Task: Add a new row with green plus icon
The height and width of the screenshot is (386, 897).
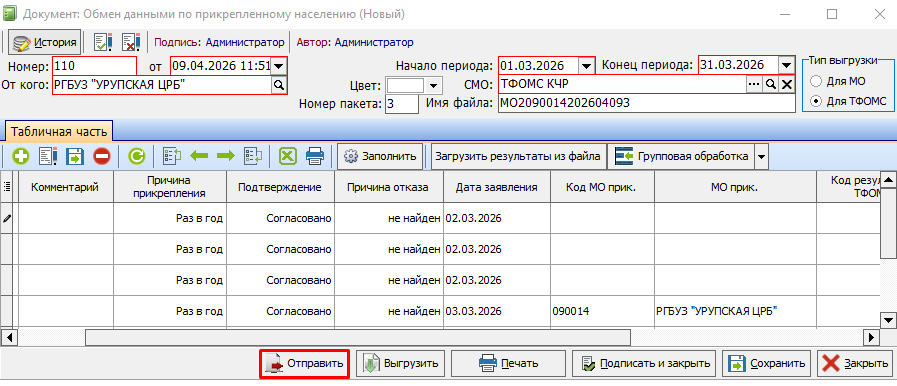Action: 21,156
